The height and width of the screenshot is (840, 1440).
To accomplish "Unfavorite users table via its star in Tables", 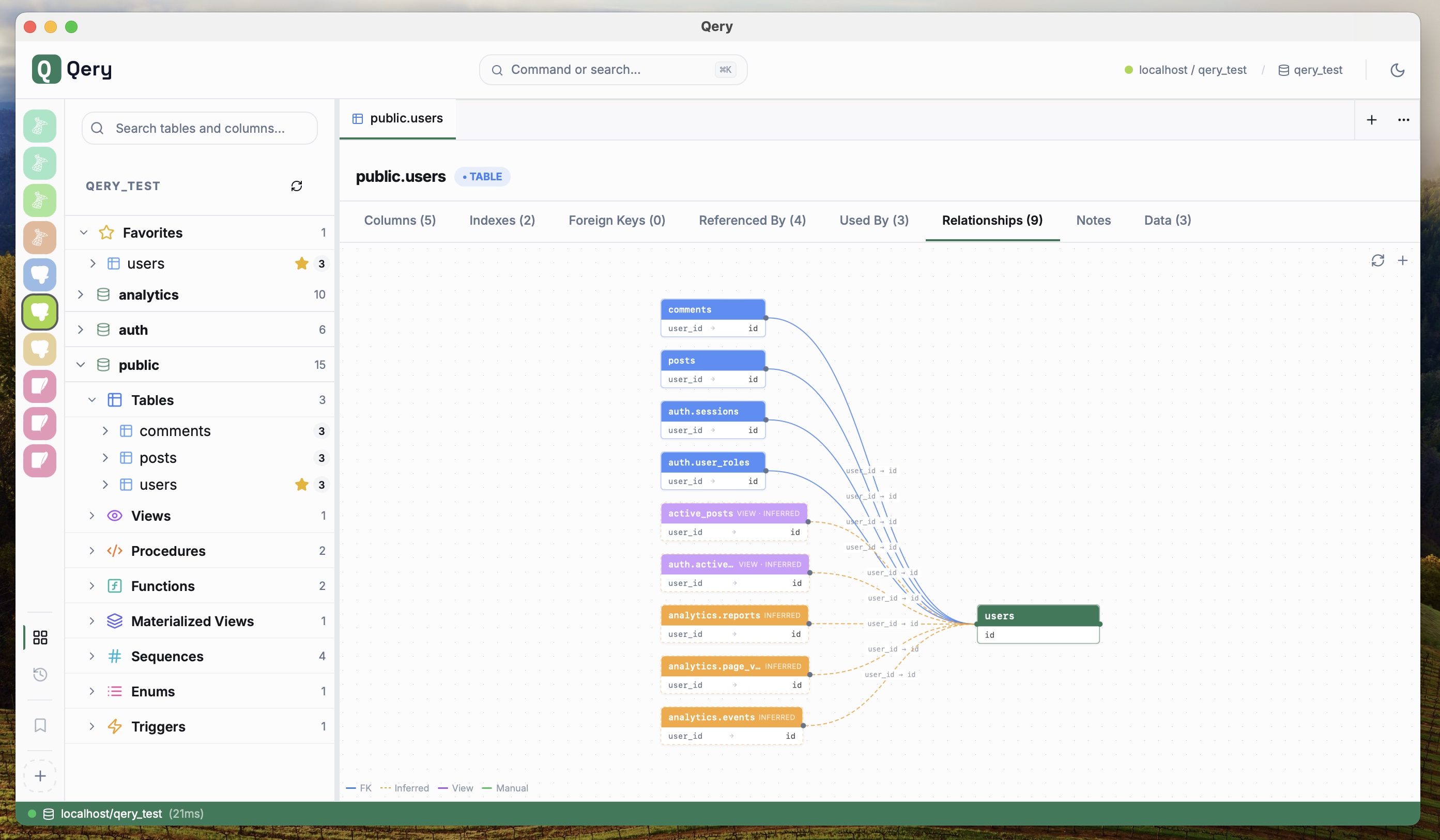I will pyautogui.click(x=302, y=485).
